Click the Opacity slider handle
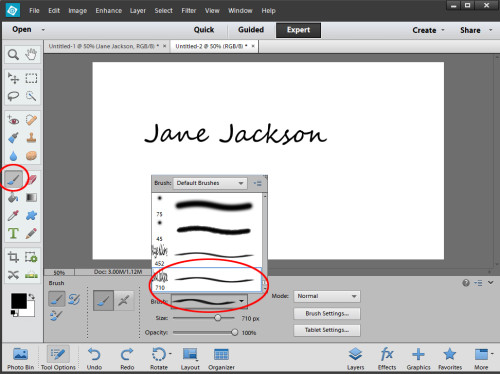This screenshot has width=500, height=374. point(235,332)
